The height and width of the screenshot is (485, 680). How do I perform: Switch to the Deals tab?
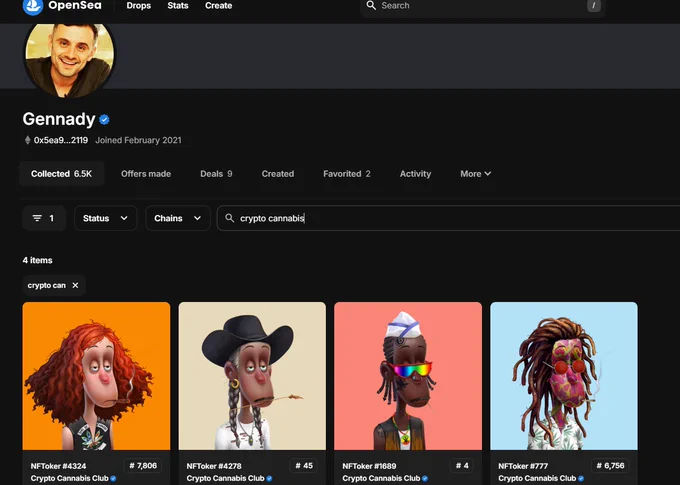(x=216, y=174)
